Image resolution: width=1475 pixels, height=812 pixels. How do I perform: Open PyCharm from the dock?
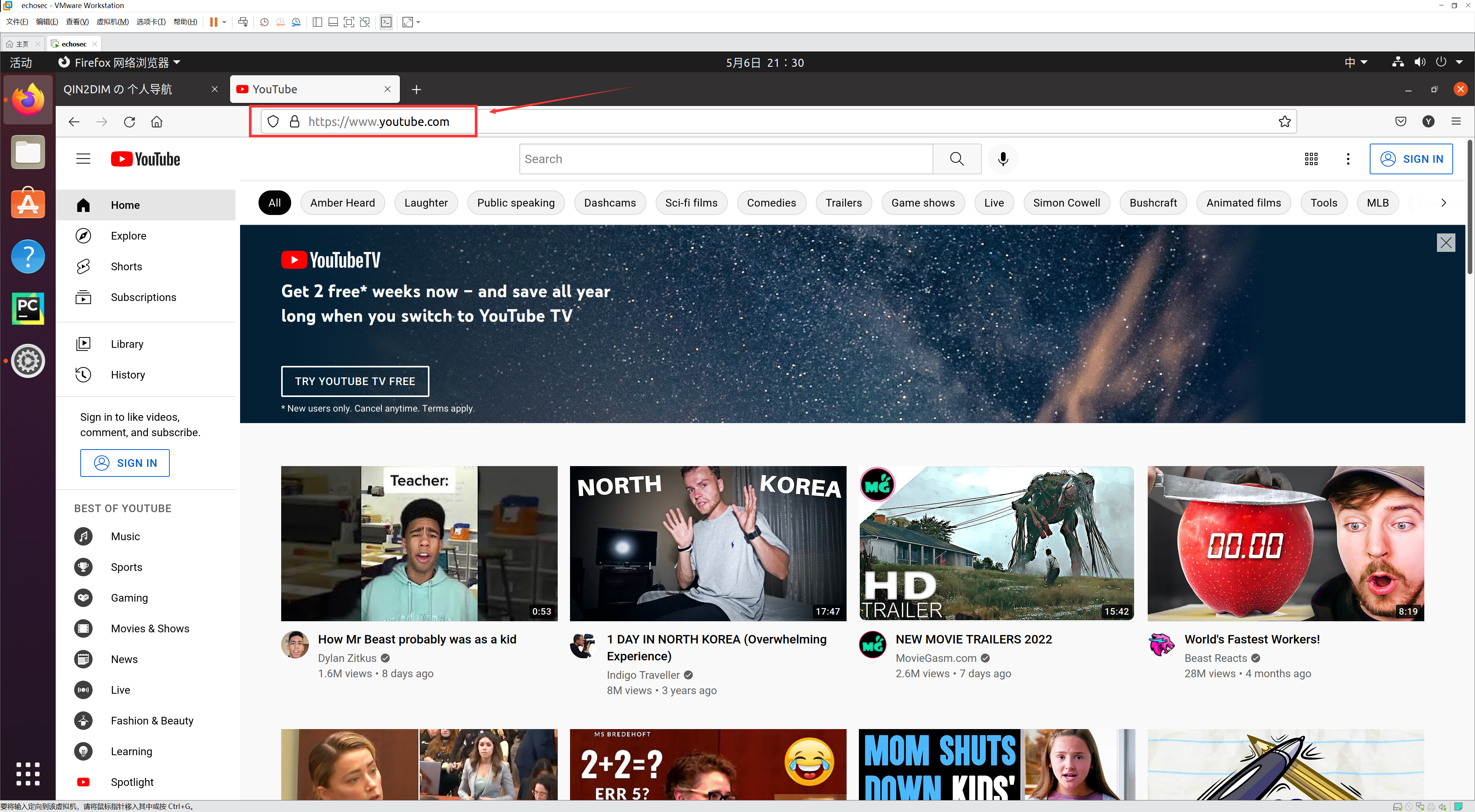coord(28,308)
